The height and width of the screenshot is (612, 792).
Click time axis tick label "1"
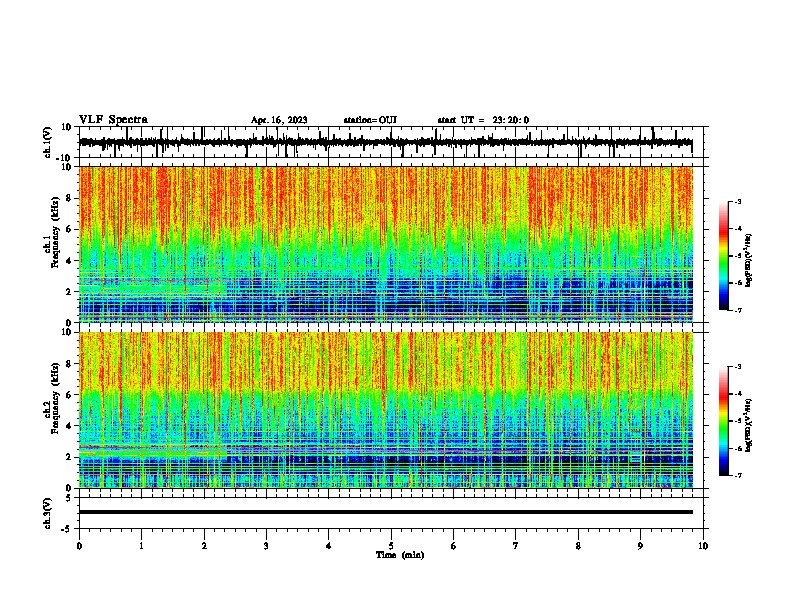[x=141, y=546]
